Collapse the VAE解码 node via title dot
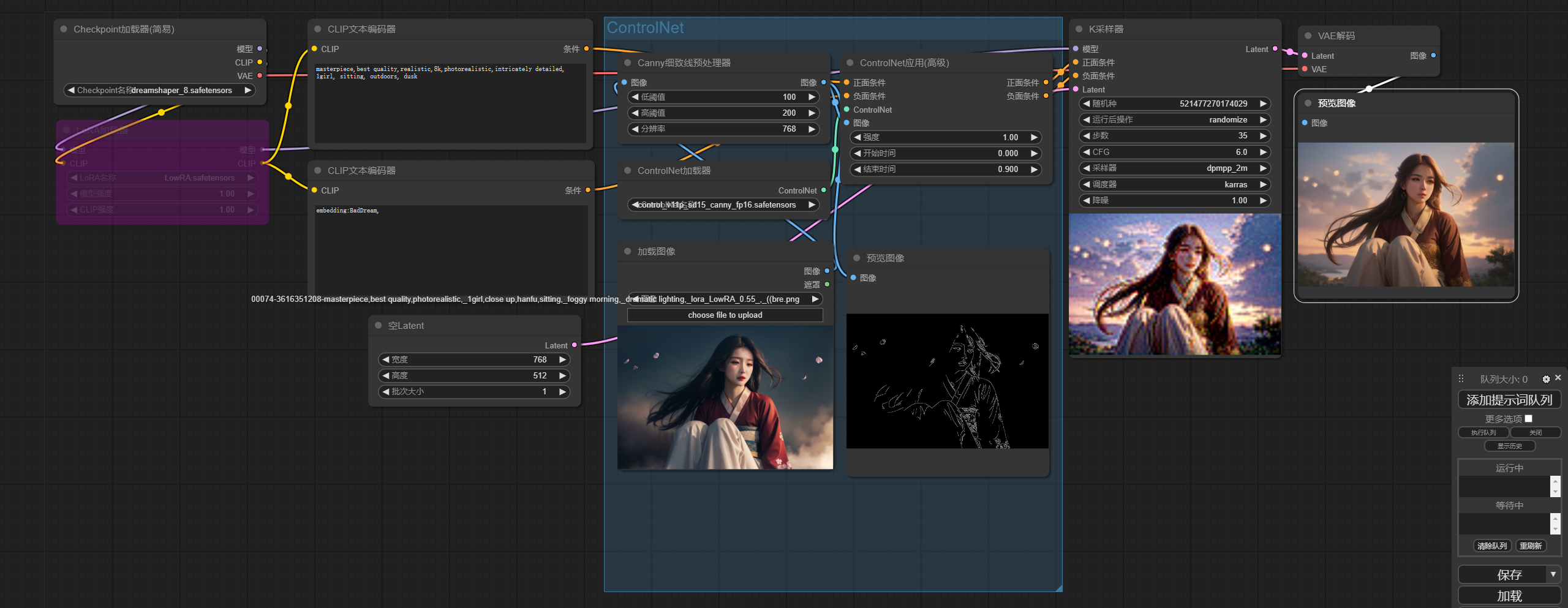Image resolution: width=1568 pixels, height=608 pixels. [1308, 36]
